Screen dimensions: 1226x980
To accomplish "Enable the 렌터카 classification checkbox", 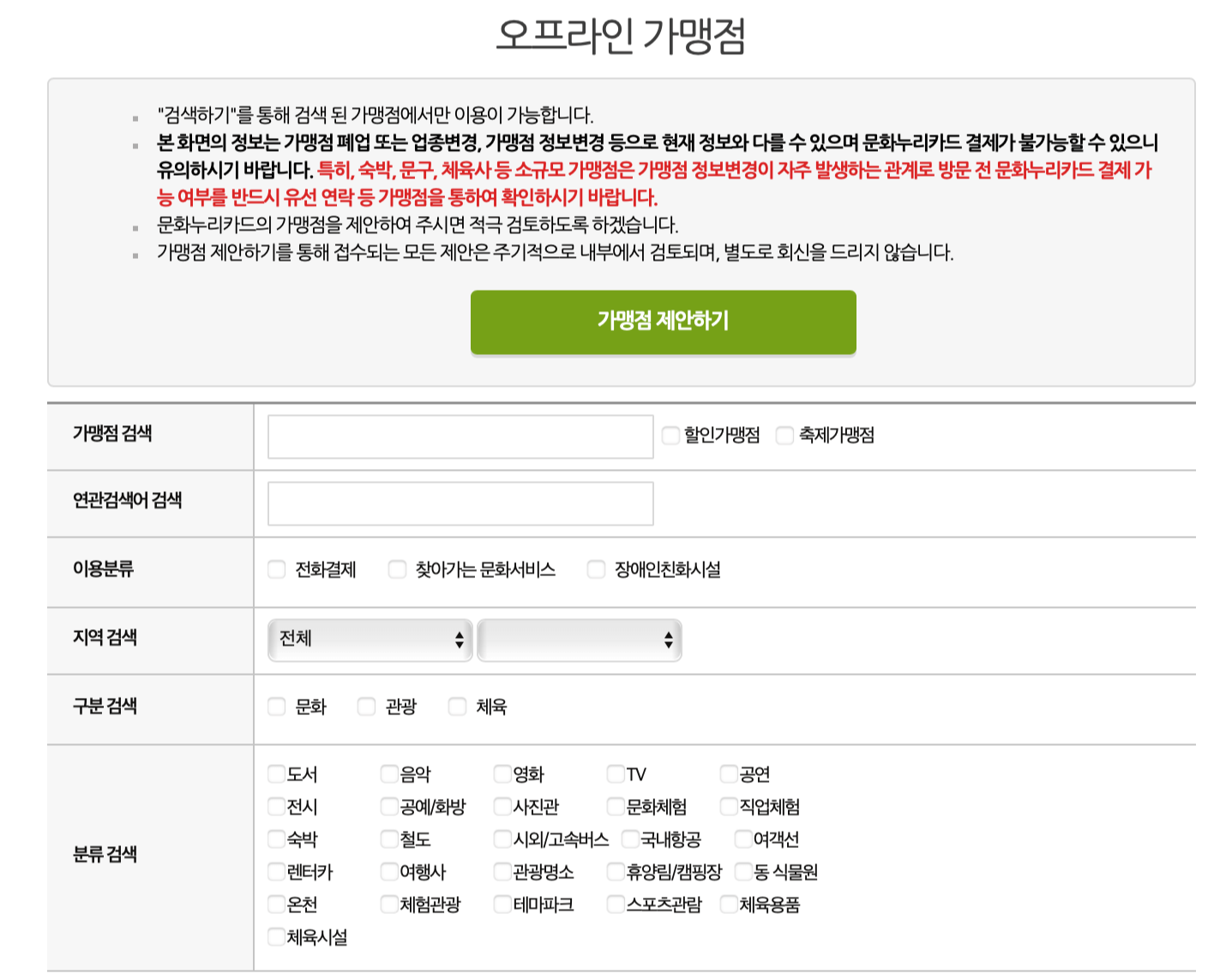I will click(x=274, y=871).
